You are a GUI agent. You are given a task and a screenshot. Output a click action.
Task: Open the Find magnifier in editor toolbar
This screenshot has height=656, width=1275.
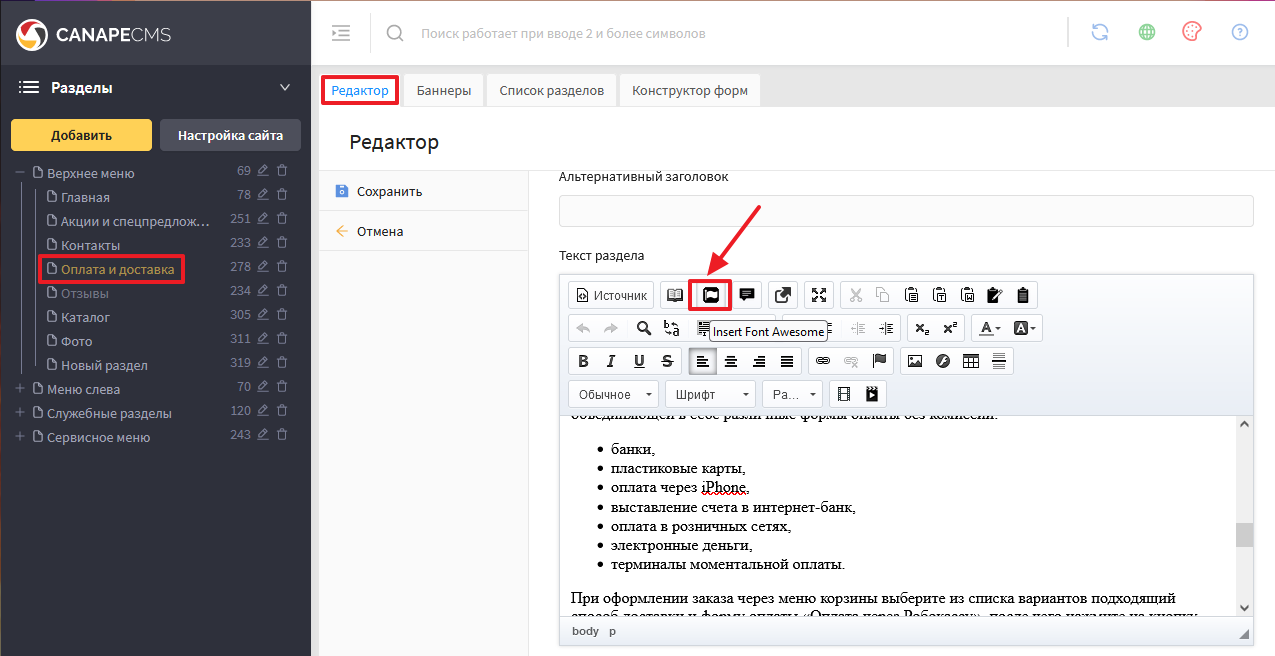click(x=644, y=328)
